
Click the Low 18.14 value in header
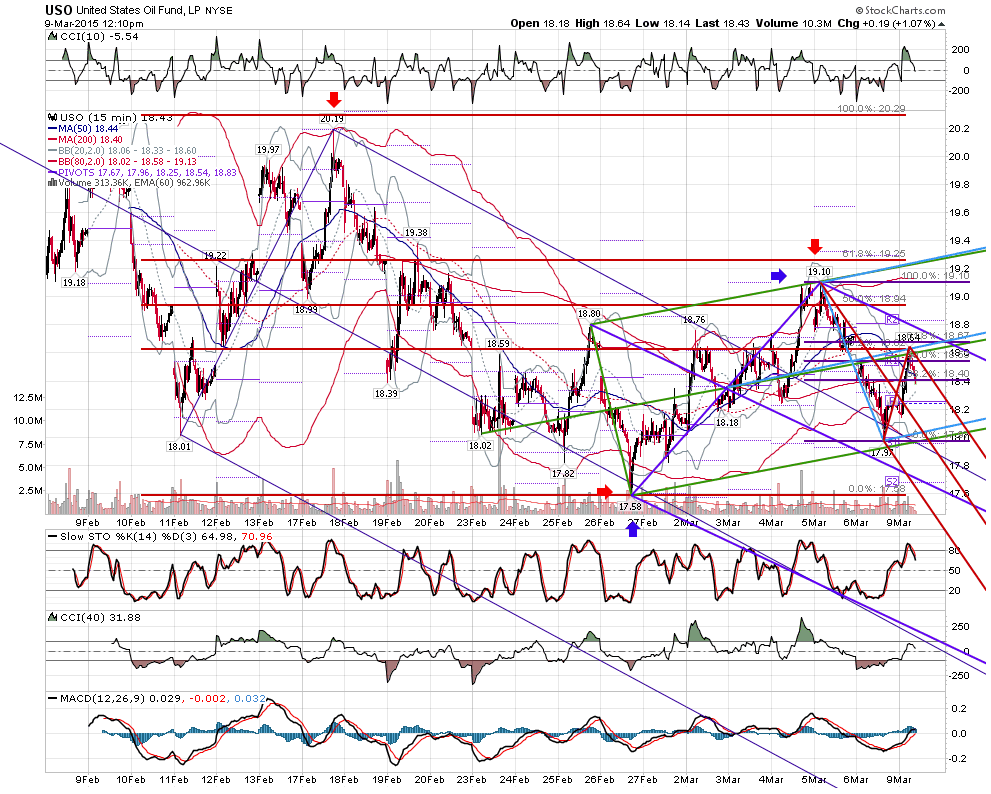click(662, 23)
